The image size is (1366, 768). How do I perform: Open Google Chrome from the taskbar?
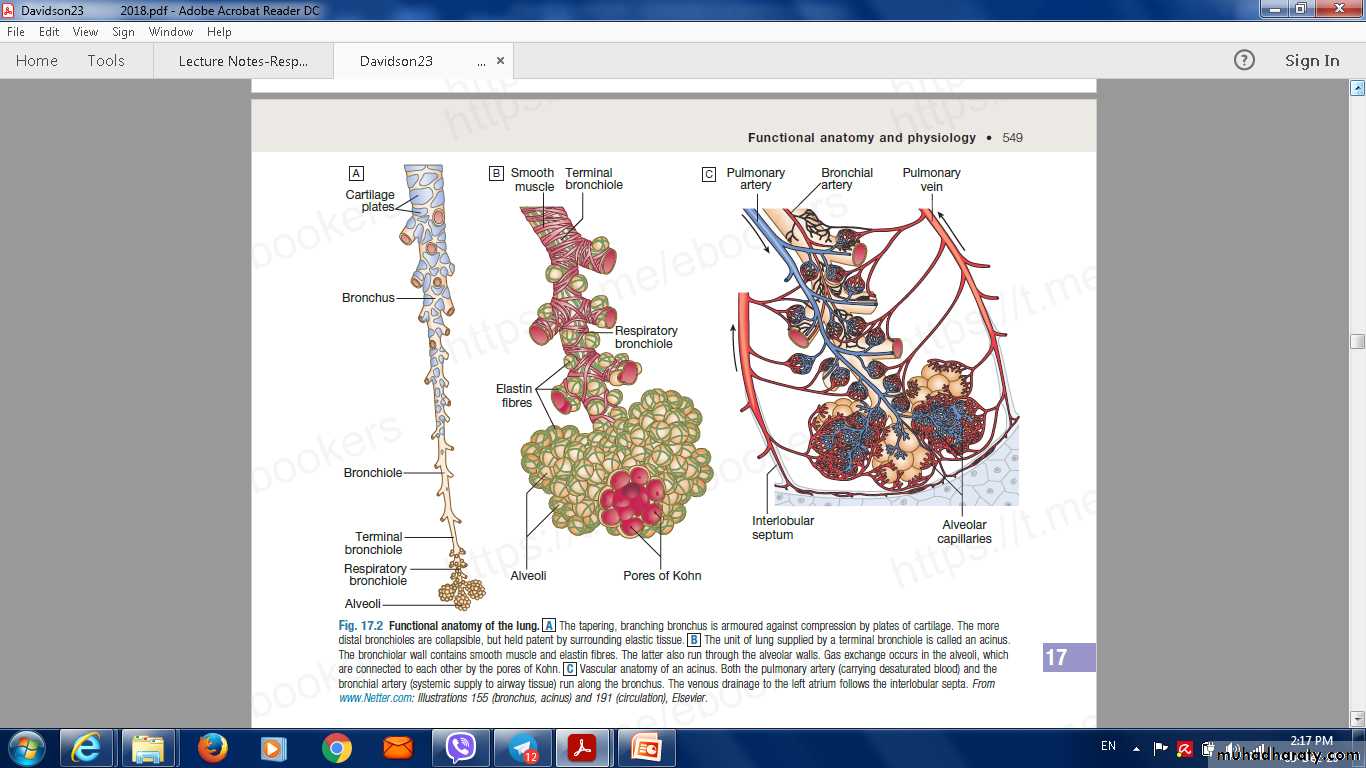tap(336, 748)
